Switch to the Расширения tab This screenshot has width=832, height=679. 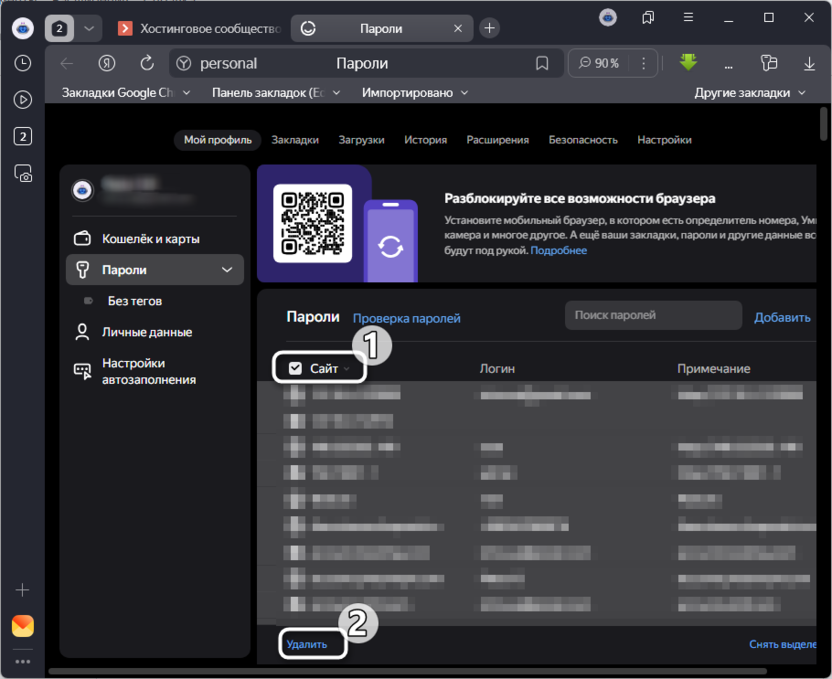(x=497, y=140)
